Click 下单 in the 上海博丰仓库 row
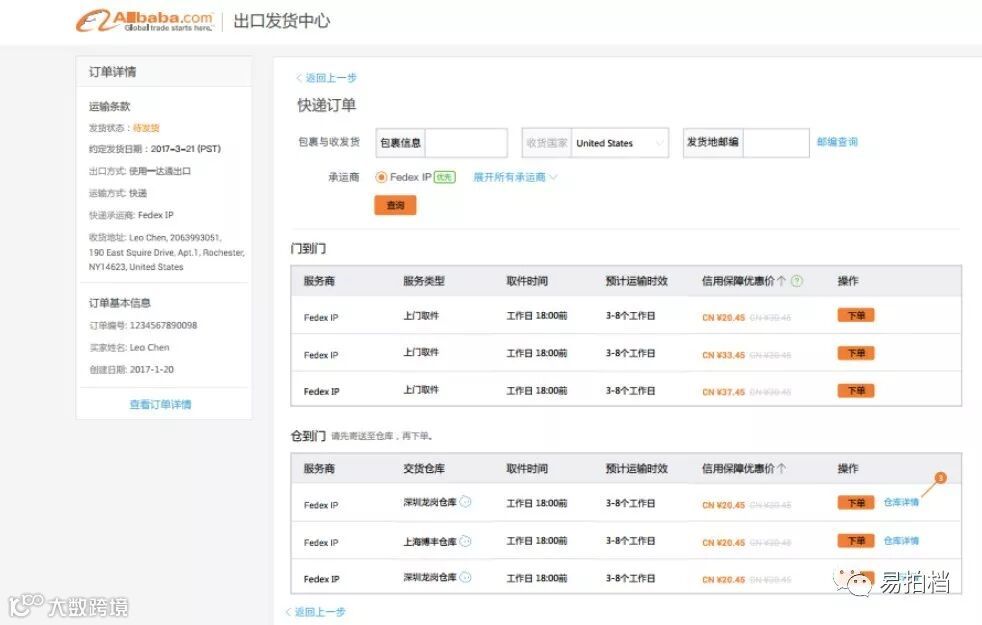Screen dimensions: 982x625 tap(856, 540)
